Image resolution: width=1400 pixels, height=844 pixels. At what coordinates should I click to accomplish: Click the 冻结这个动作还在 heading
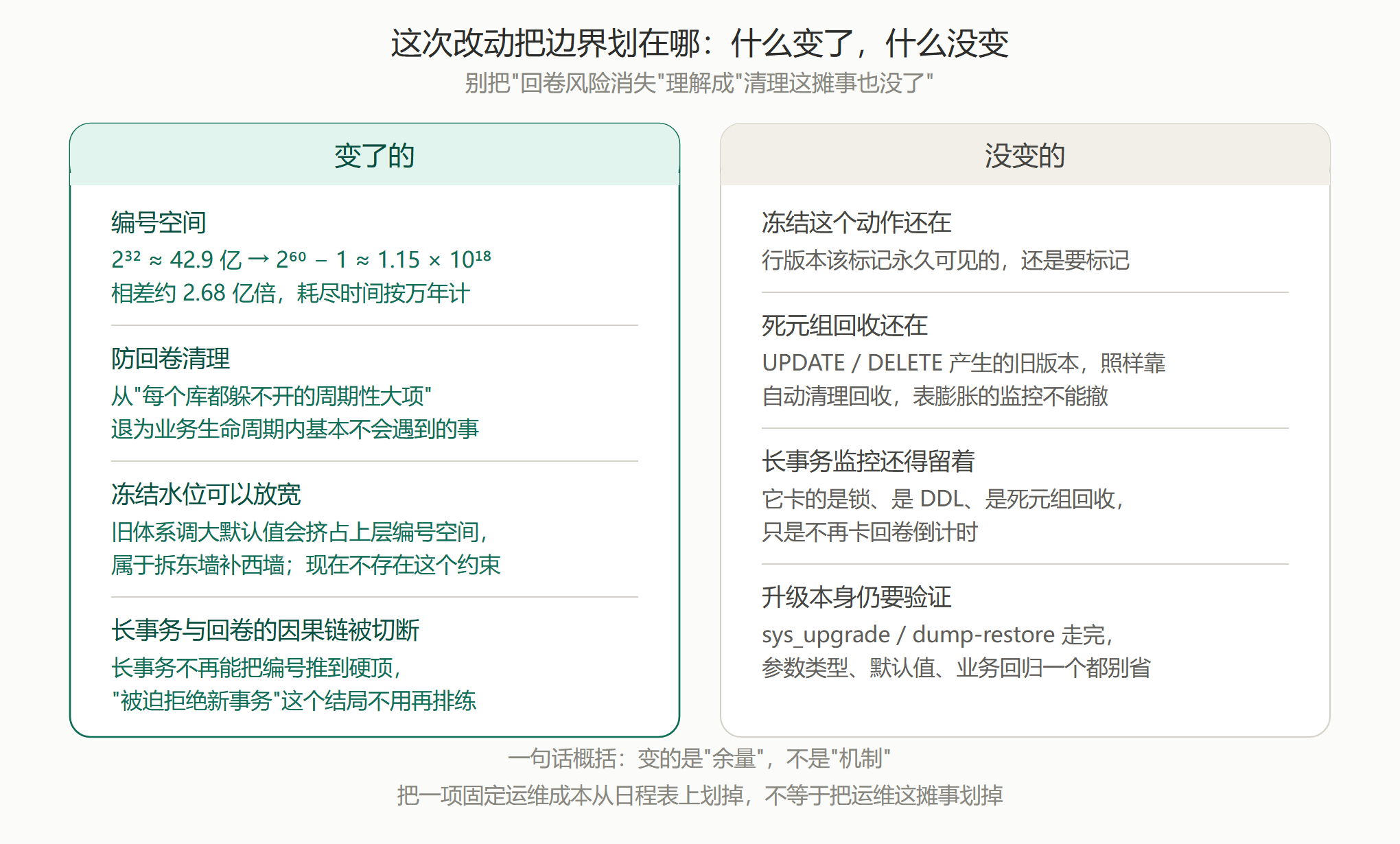point(856,222)
